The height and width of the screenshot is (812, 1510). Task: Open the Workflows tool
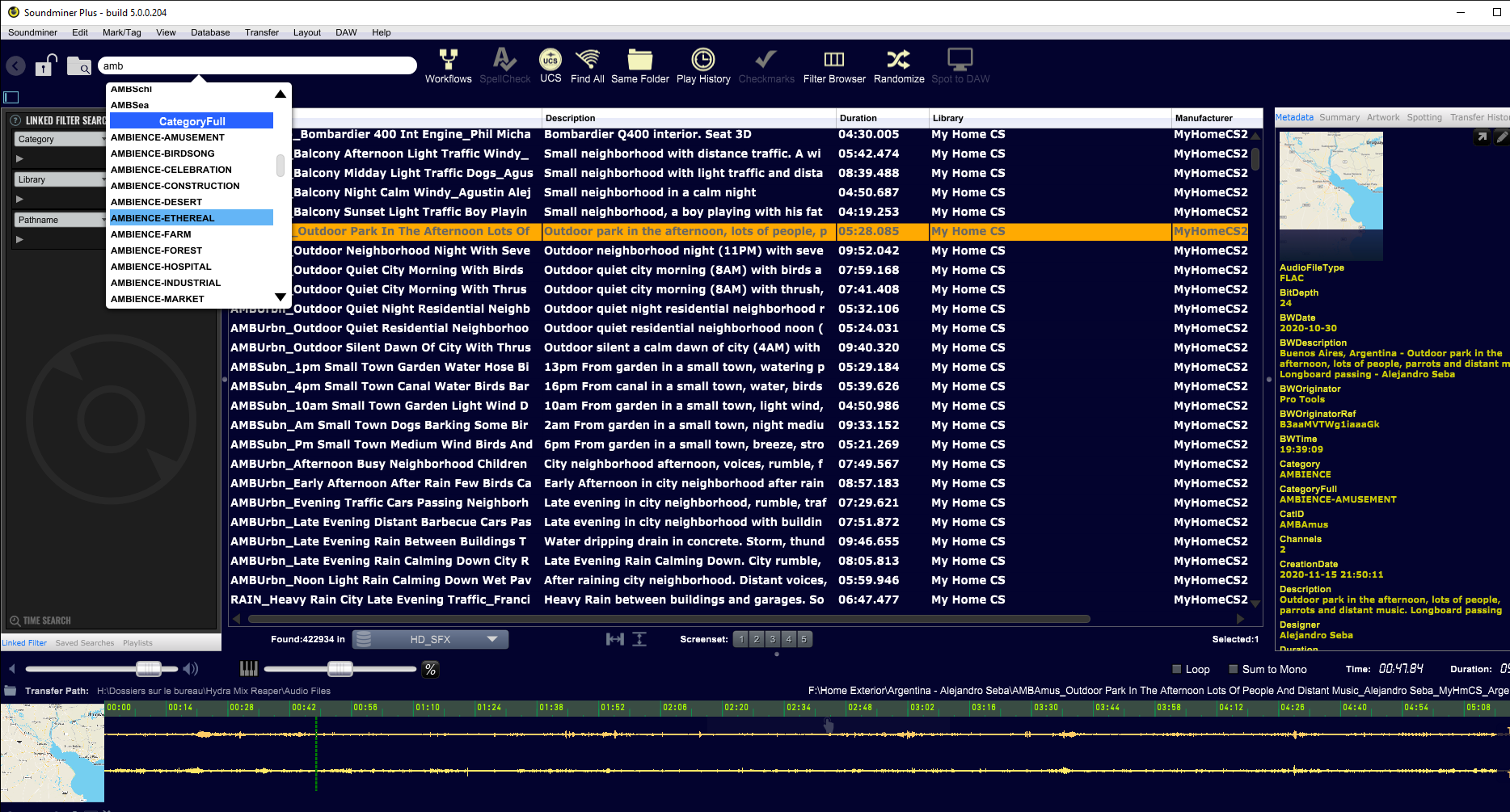click(448, 65)
